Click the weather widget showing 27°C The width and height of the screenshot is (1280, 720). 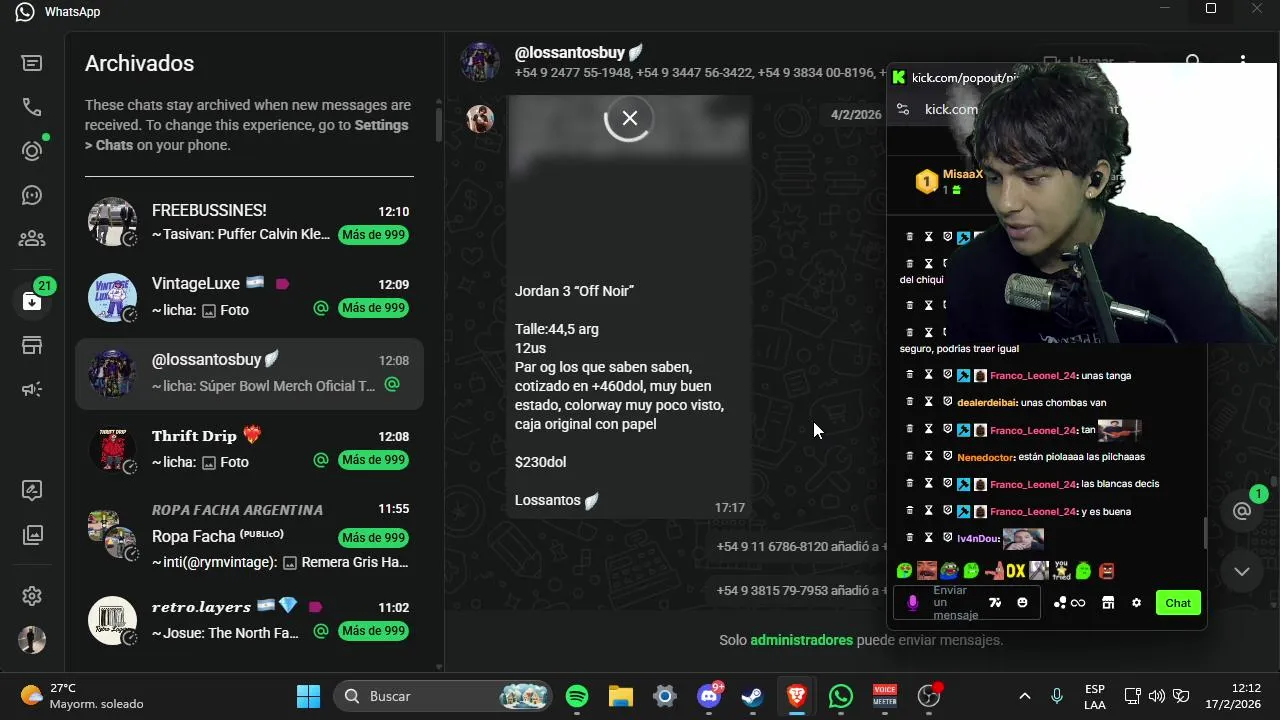tap(82, 696)
